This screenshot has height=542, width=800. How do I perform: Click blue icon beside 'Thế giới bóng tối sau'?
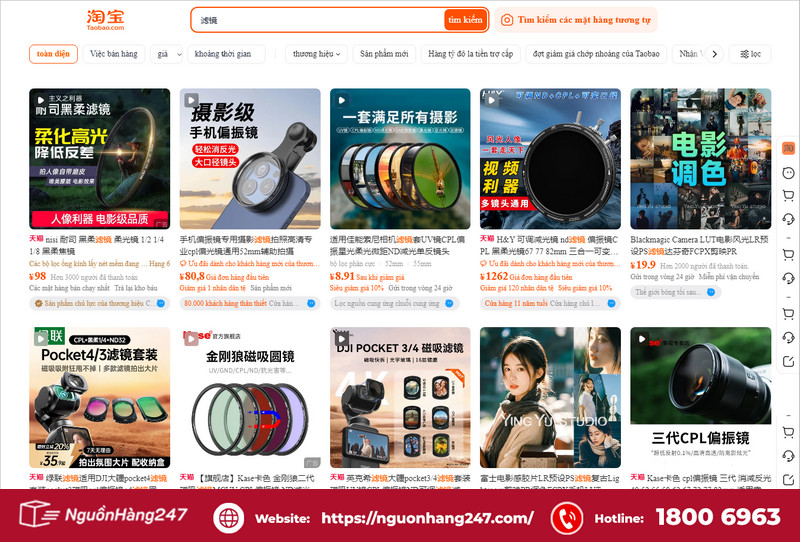click(711, 292)
